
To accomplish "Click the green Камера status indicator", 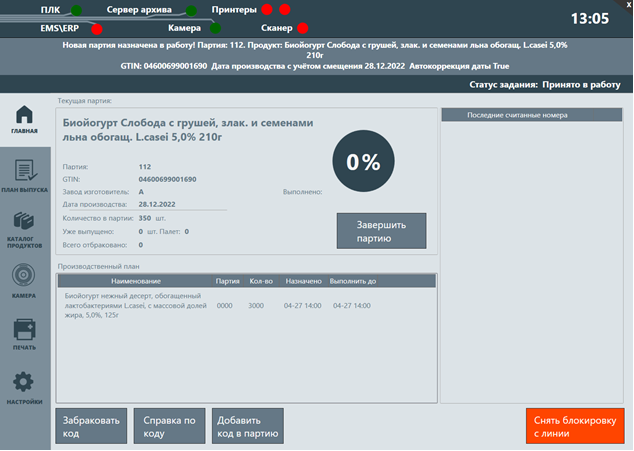I will point(216,28).
